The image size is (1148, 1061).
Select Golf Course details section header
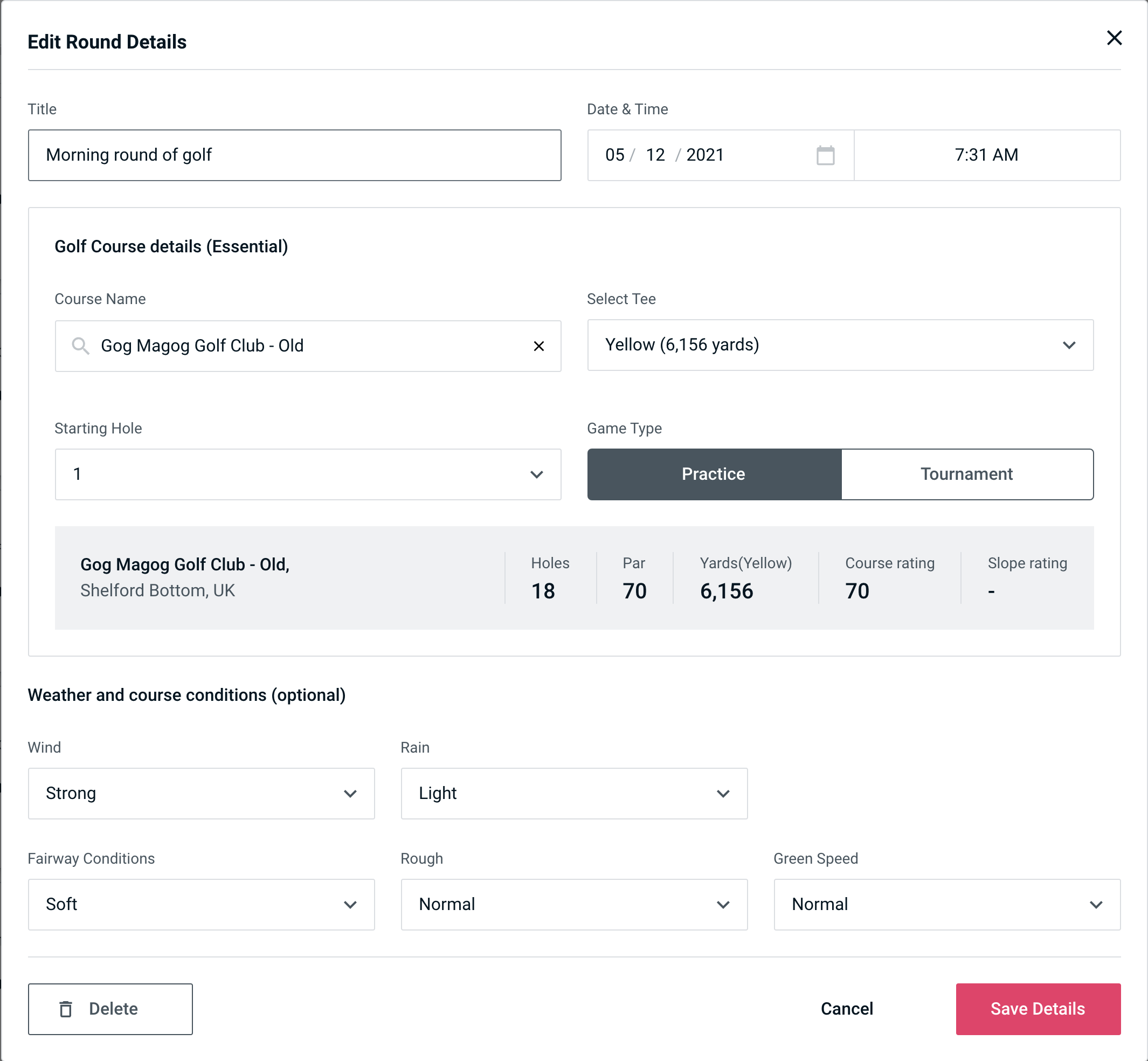[172, 245]
